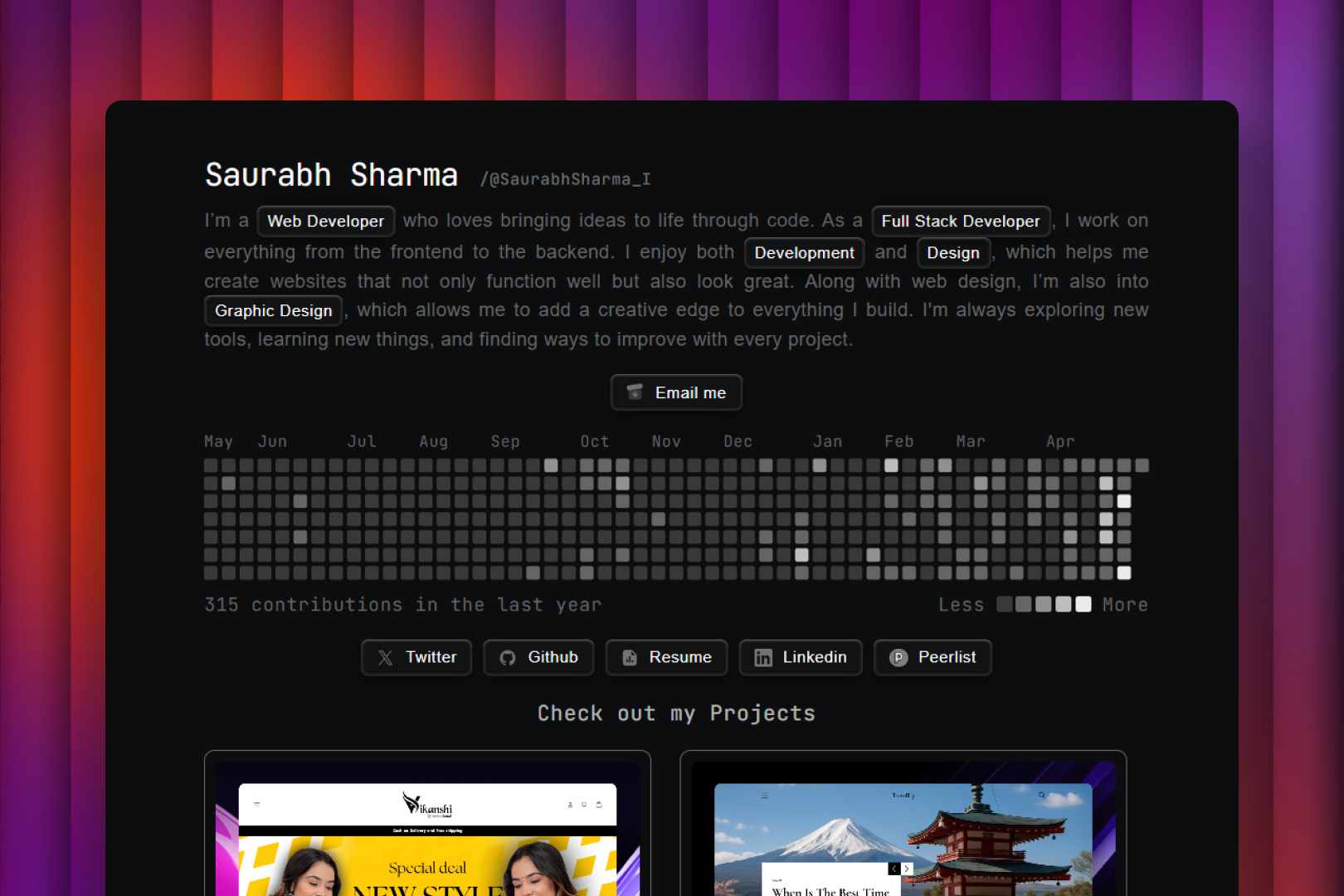Click the Linkedin logo icon
Viewport: 1344px width, 896px height.
(x=762, y=658)
